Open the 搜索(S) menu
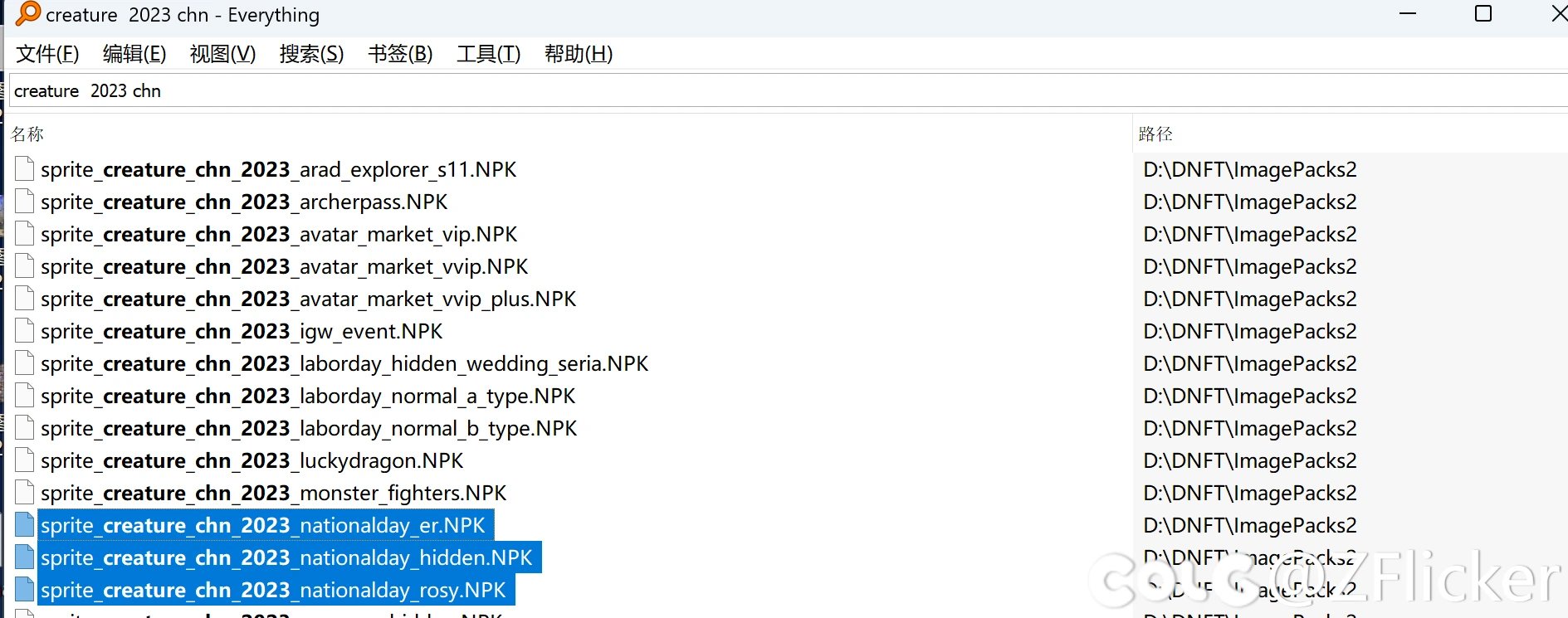 click(311, 54)
